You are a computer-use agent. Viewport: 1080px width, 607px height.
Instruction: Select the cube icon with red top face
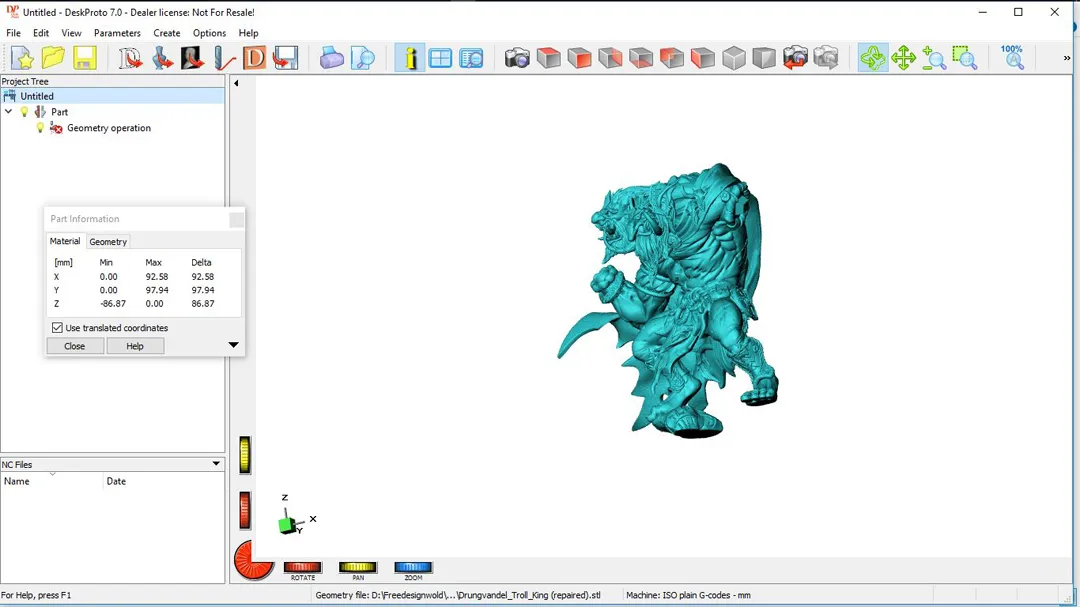tap(548, 58)
